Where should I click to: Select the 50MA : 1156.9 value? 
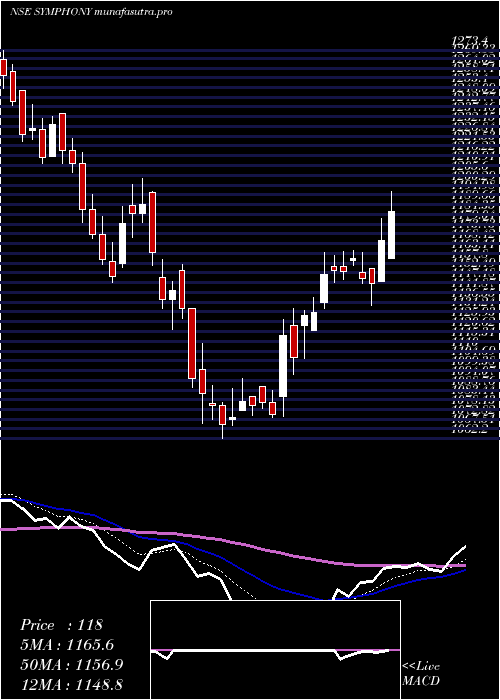[71, 665]
